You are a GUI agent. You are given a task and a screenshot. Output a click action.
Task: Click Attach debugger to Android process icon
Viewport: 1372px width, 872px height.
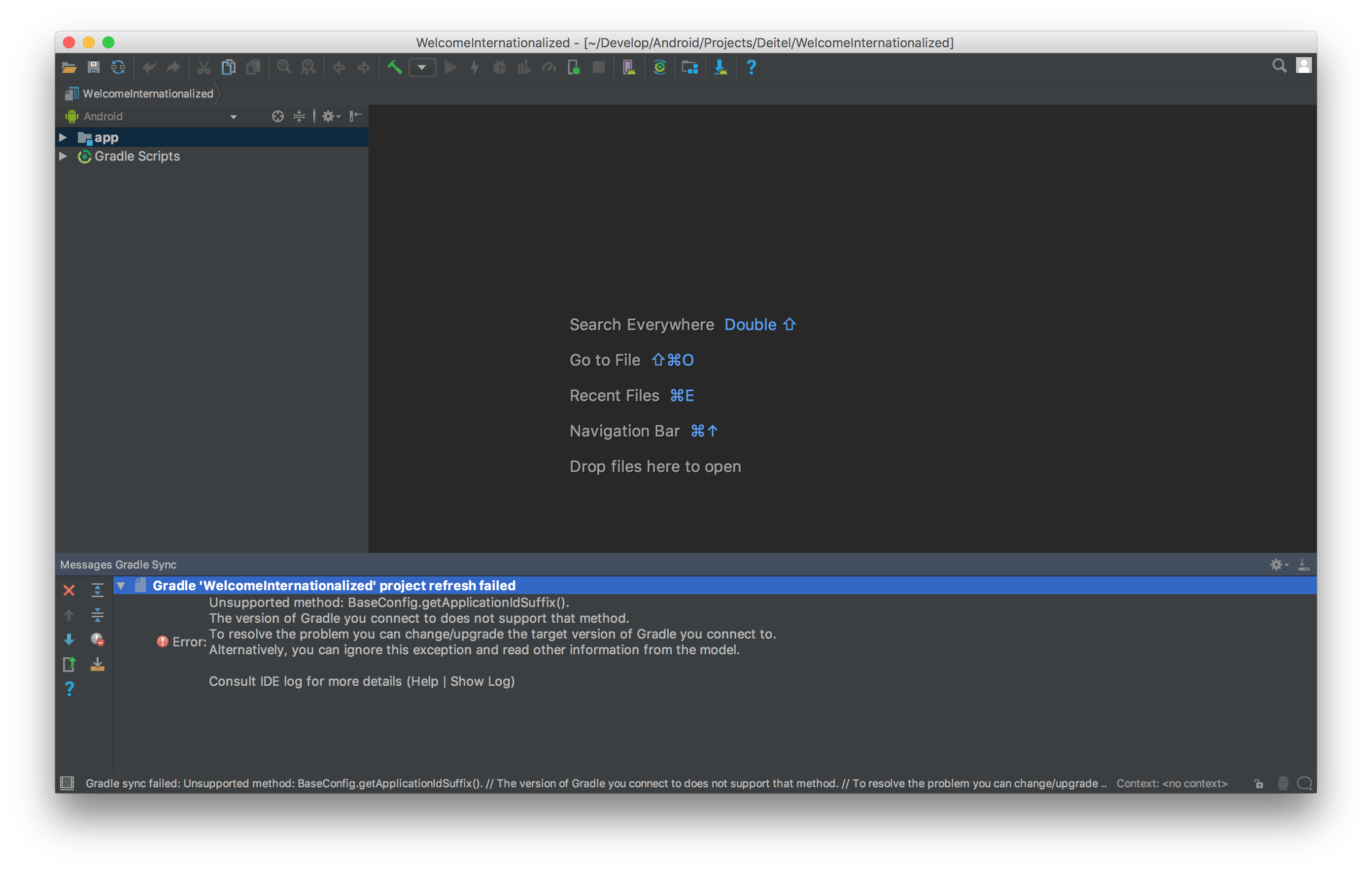pos(574,68)
